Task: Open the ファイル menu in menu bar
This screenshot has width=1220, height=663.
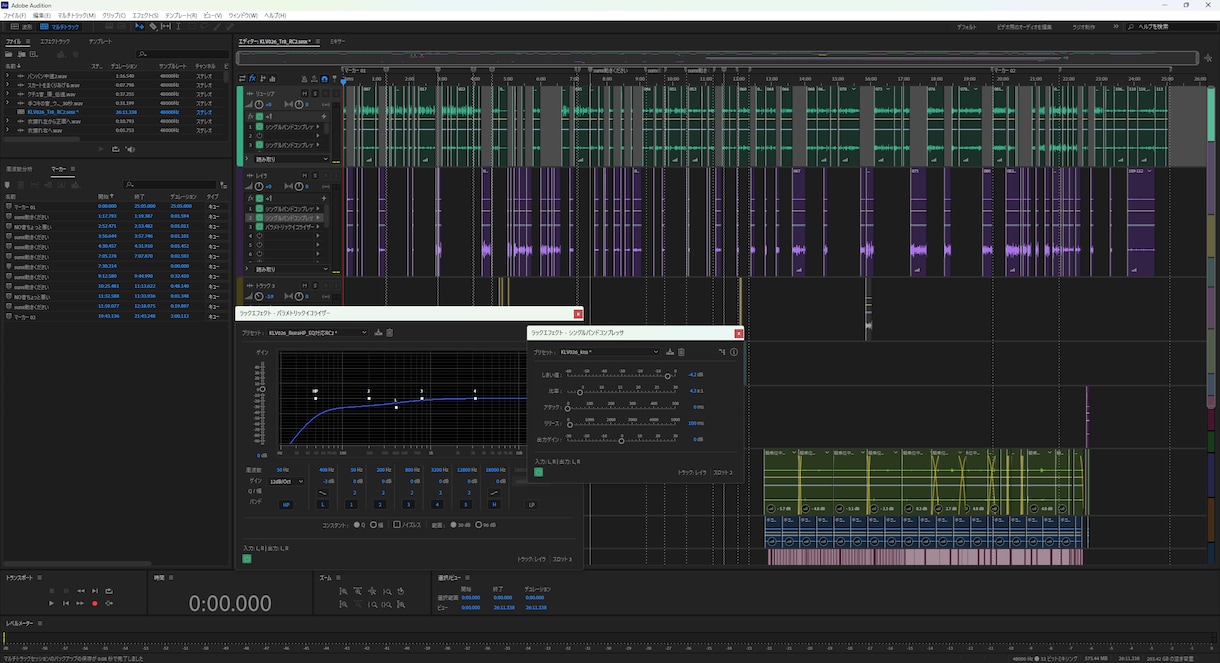Action: pyautogui.click(x=15, y=16)
